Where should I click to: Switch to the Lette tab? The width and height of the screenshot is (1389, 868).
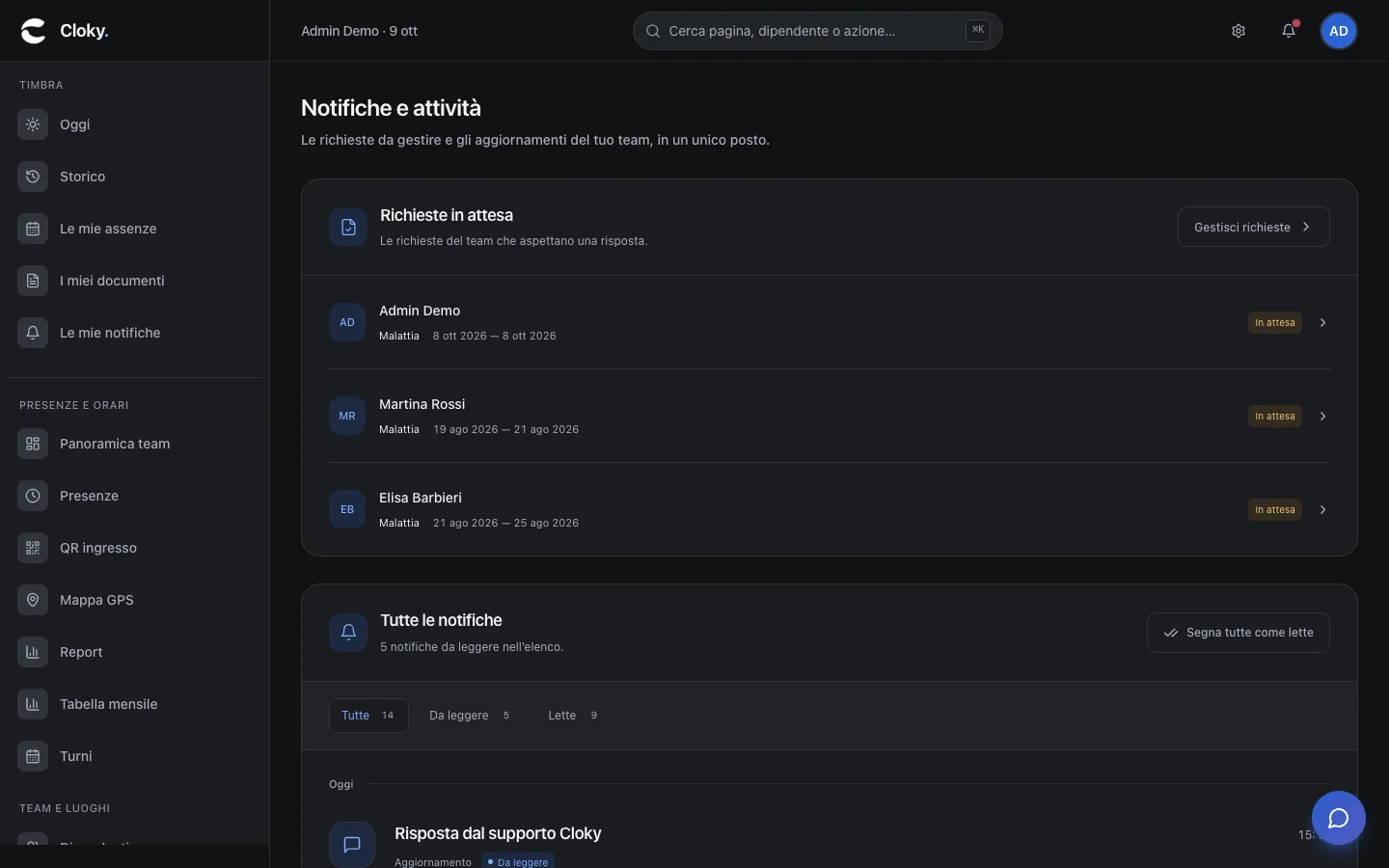(x=573, y=716)
